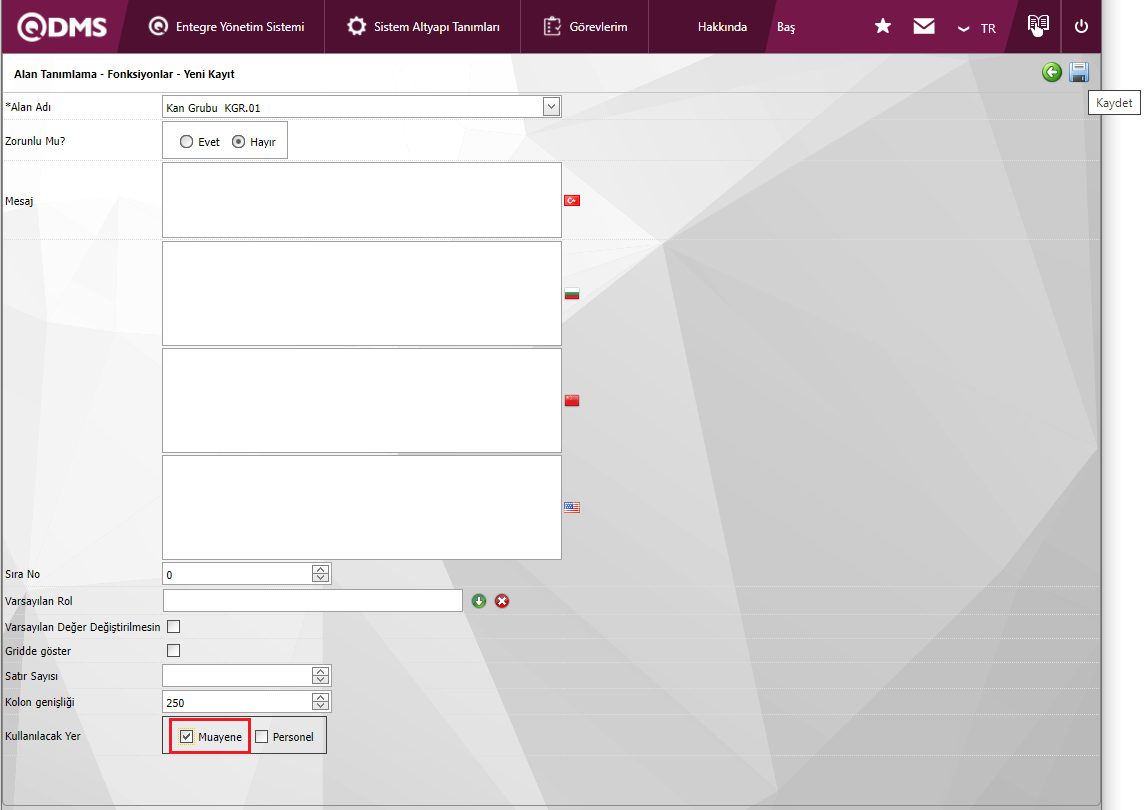Viewport: 1144px width, 810px height.
Task: Select Hayır for Zorunlu Mu
Action: 239,142
